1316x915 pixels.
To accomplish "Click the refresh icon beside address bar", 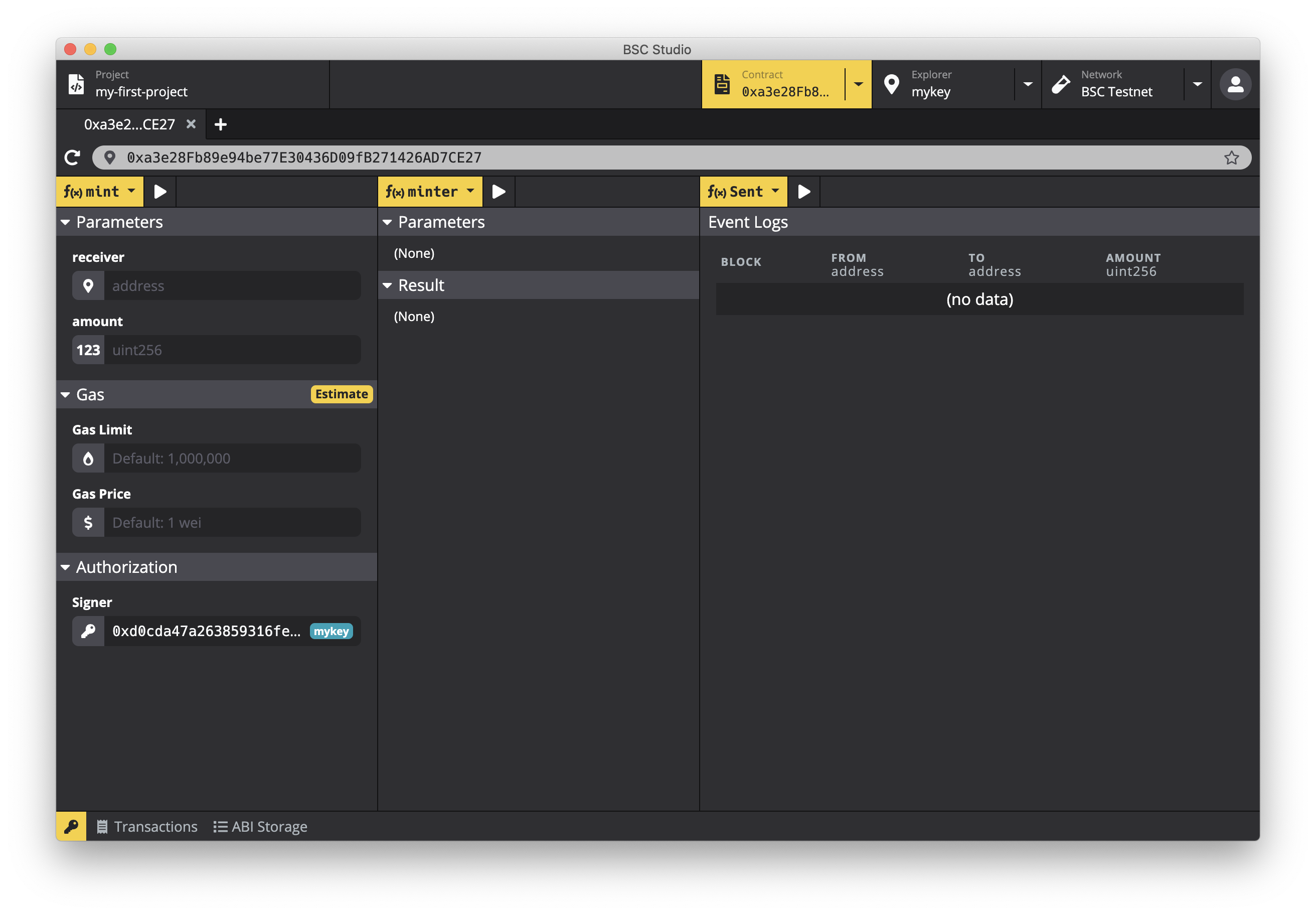I will point(72,158).
